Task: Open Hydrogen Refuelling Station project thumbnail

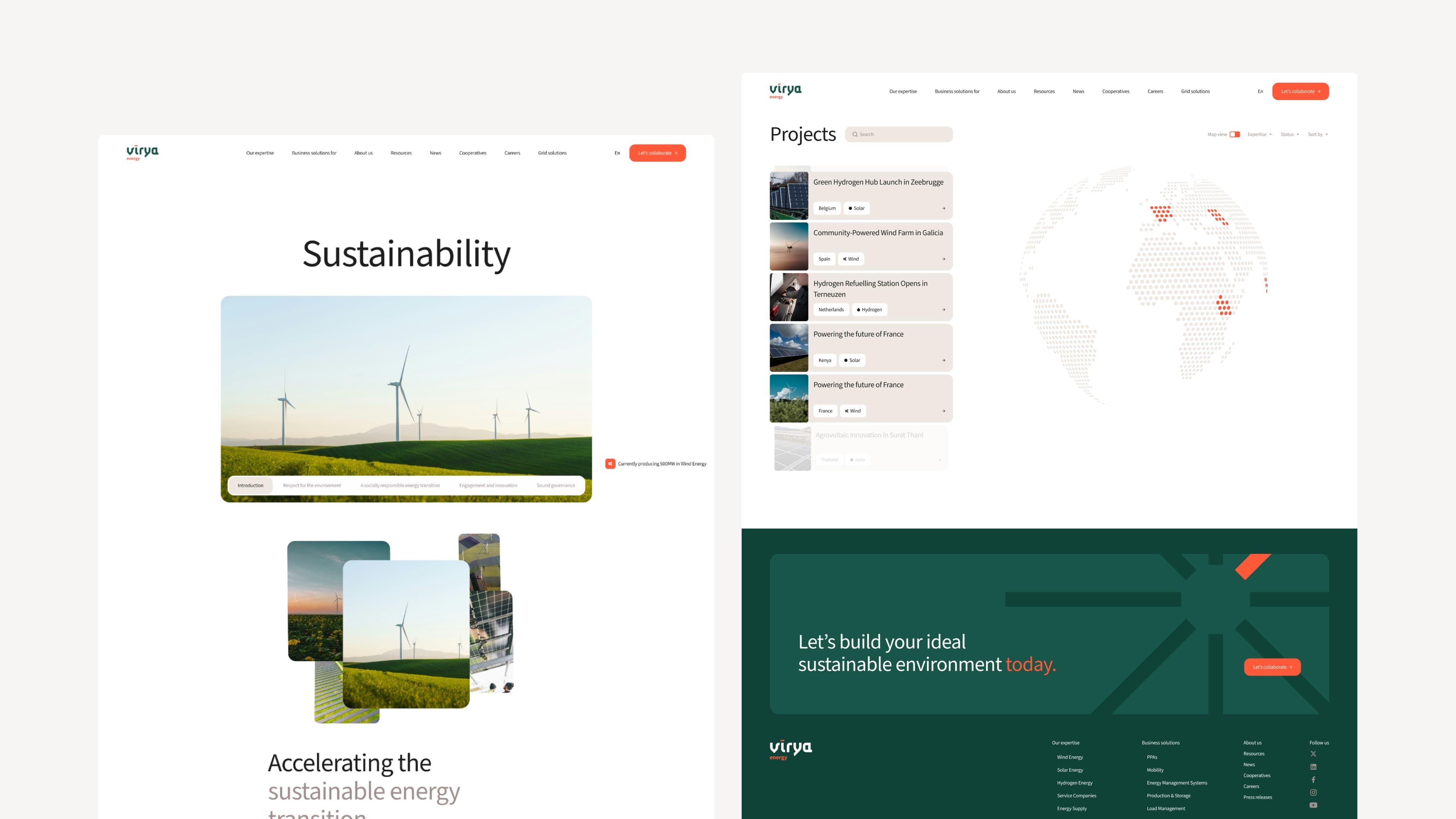Action: (789, 297)
